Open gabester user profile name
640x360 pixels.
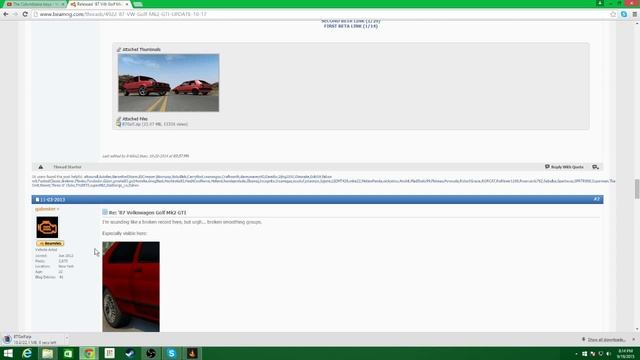click(x=45, y=209)
